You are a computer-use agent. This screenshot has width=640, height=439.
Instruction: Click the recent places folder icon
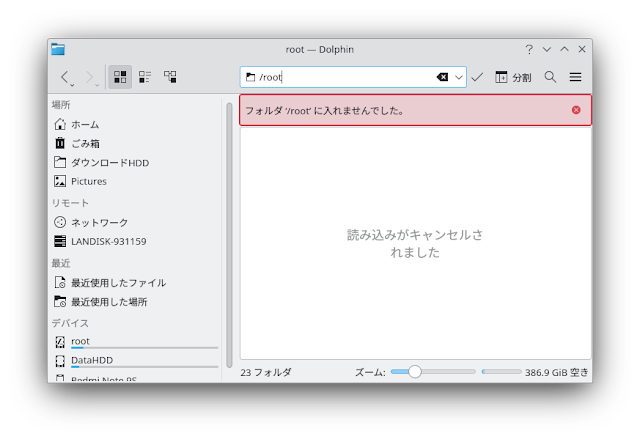[x=60, y=302]
